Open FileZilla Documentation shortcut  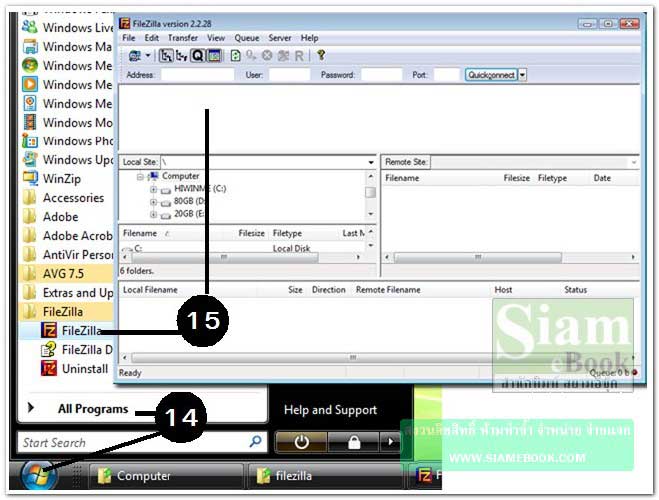click(x=76, y=350)
